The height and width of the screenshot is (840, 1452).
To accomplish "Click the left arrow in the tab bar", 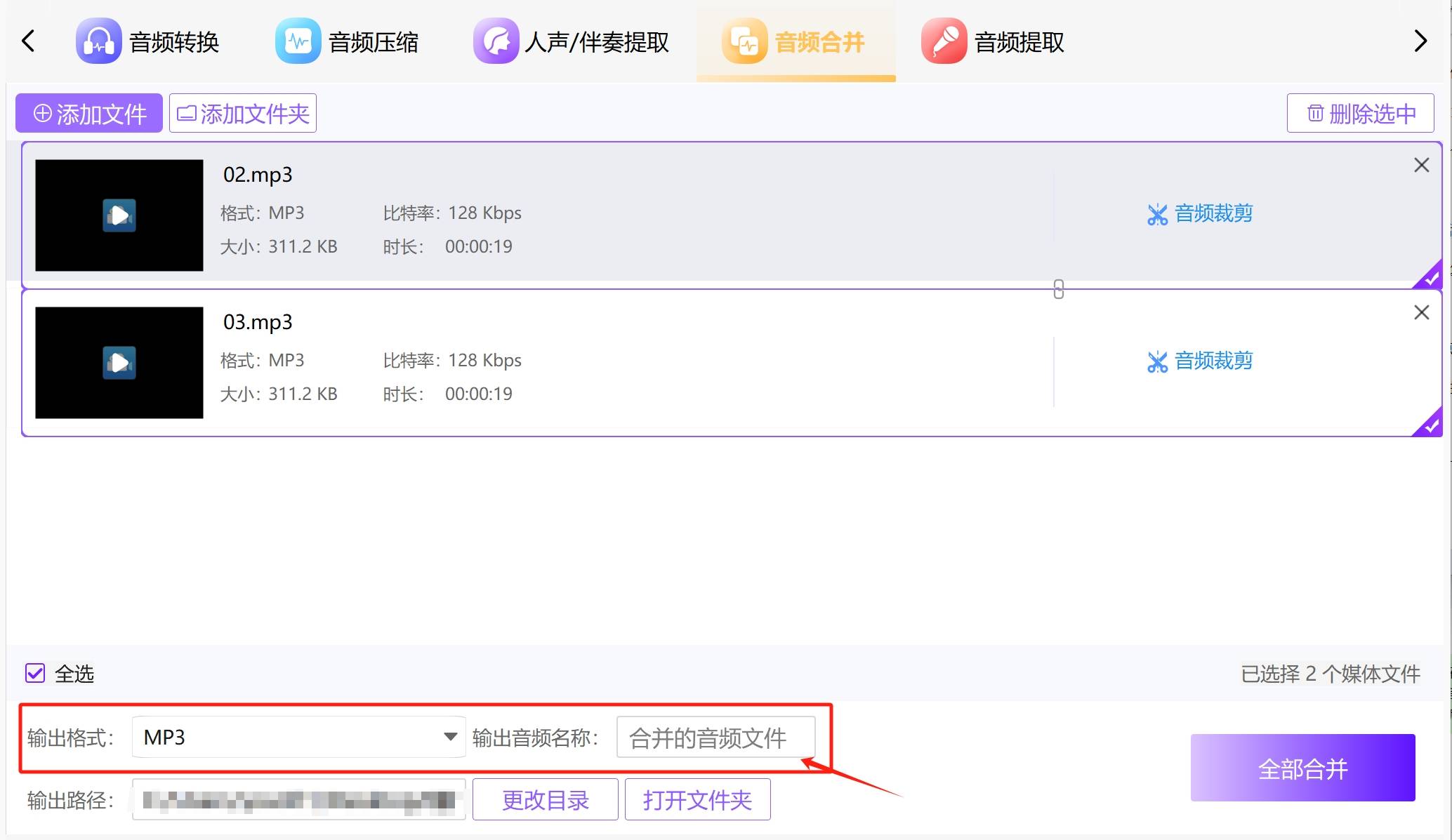I will (28, 41).
